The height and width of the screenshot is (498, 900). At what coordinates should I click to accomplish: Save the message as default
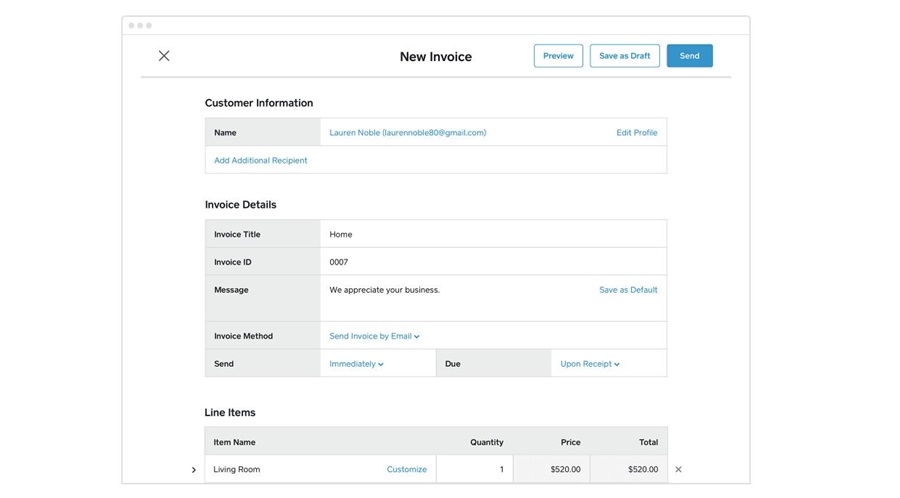click(628, 290)
